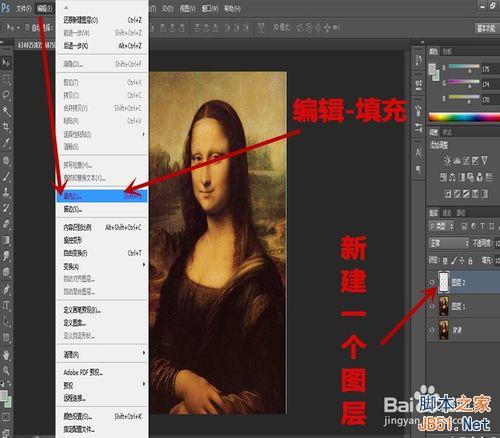Viewport: 500px width, 438px height.
Task: Switch to the 路径 Paths tab
Action: coord(461,213)
